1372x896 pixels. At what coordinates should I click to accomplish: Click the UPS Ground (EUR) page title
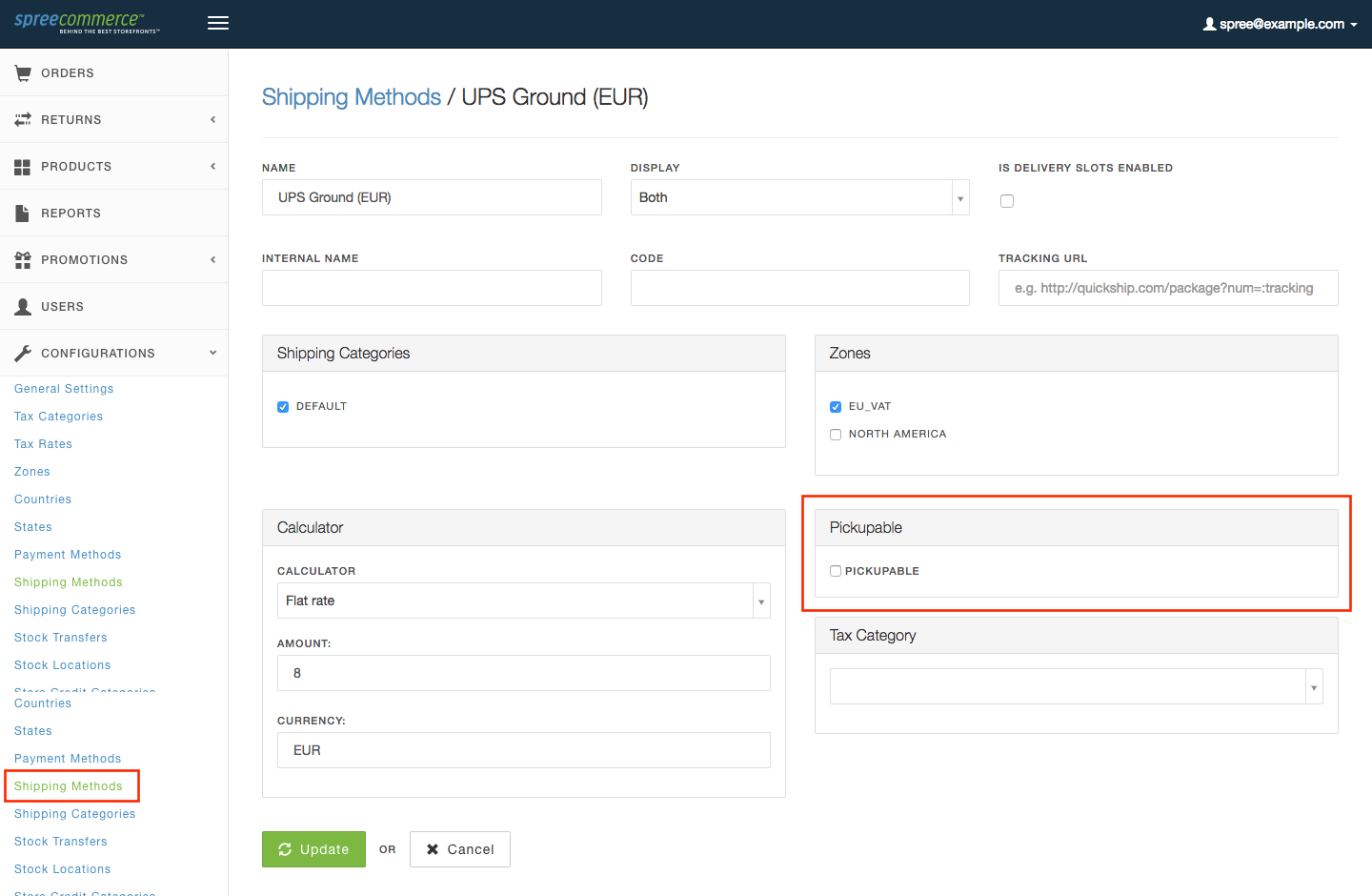pos(555,97)
